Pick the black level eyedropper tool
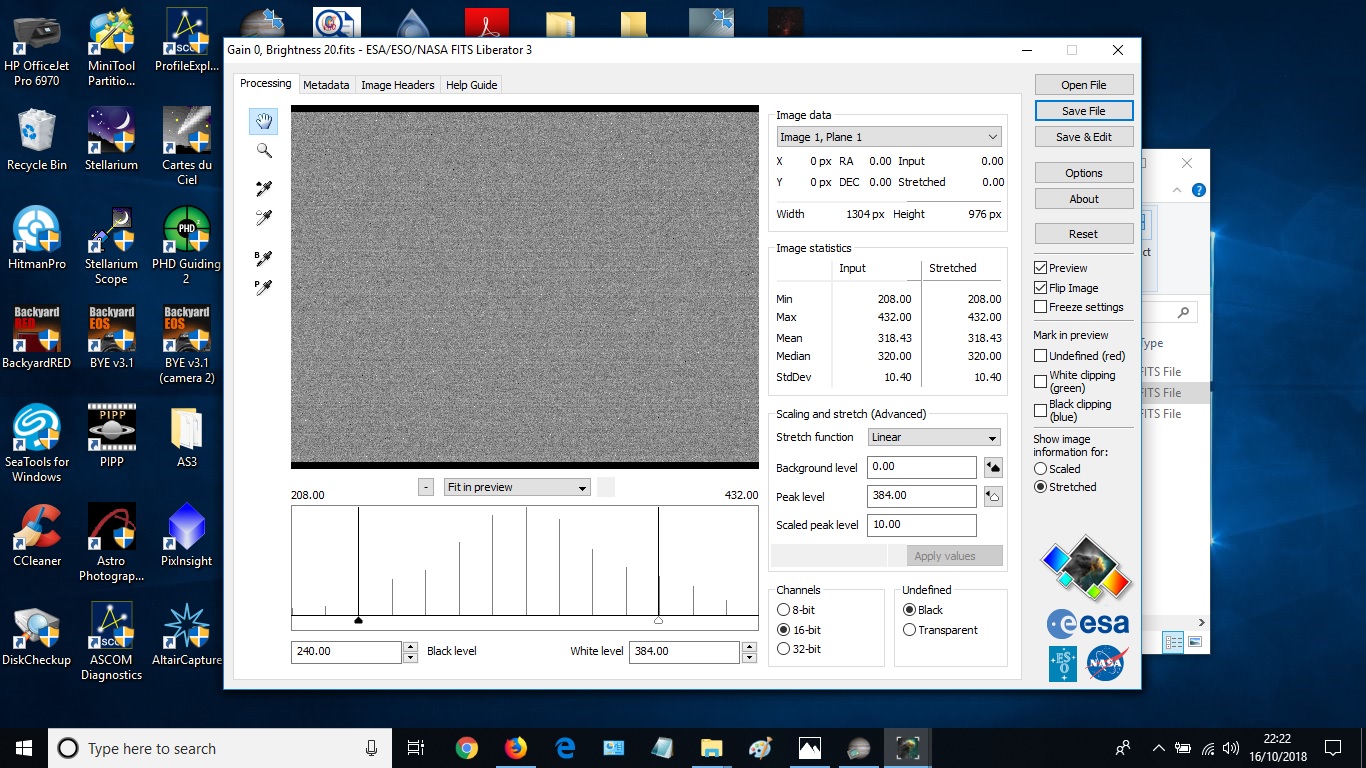1366x768 pixels. (x=264, y=188)
